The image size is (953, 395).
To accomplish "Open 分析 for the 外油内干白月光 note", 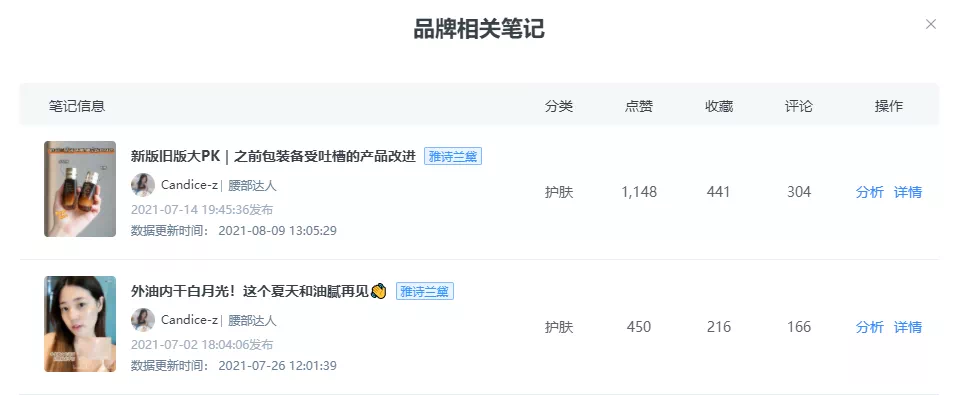I will click(869, 327).
